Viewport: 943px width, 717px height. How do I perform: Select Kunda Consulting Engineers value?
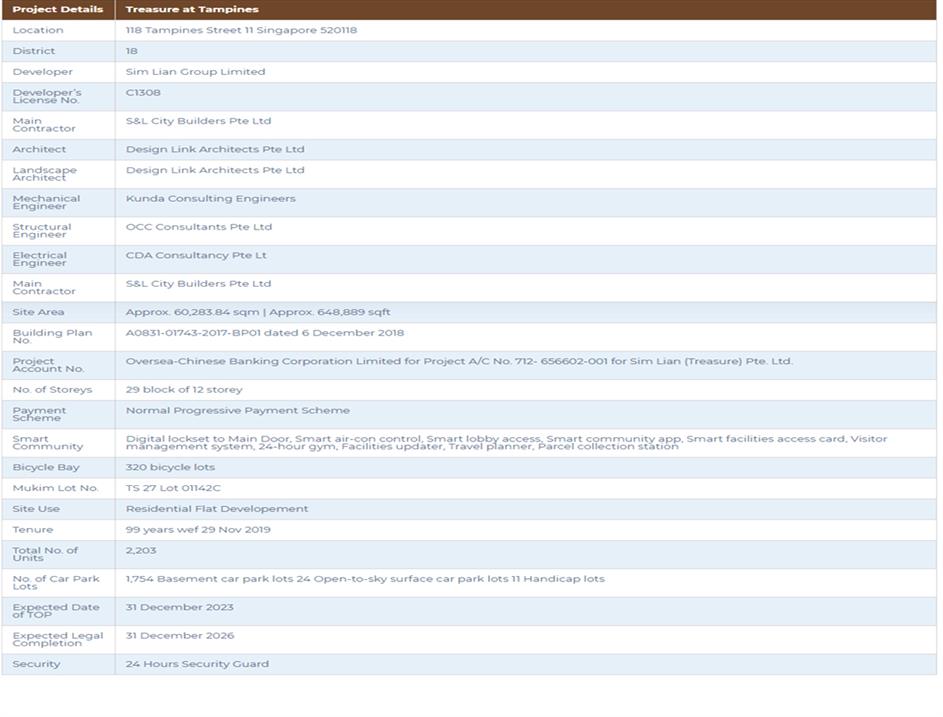coord(210,199)
